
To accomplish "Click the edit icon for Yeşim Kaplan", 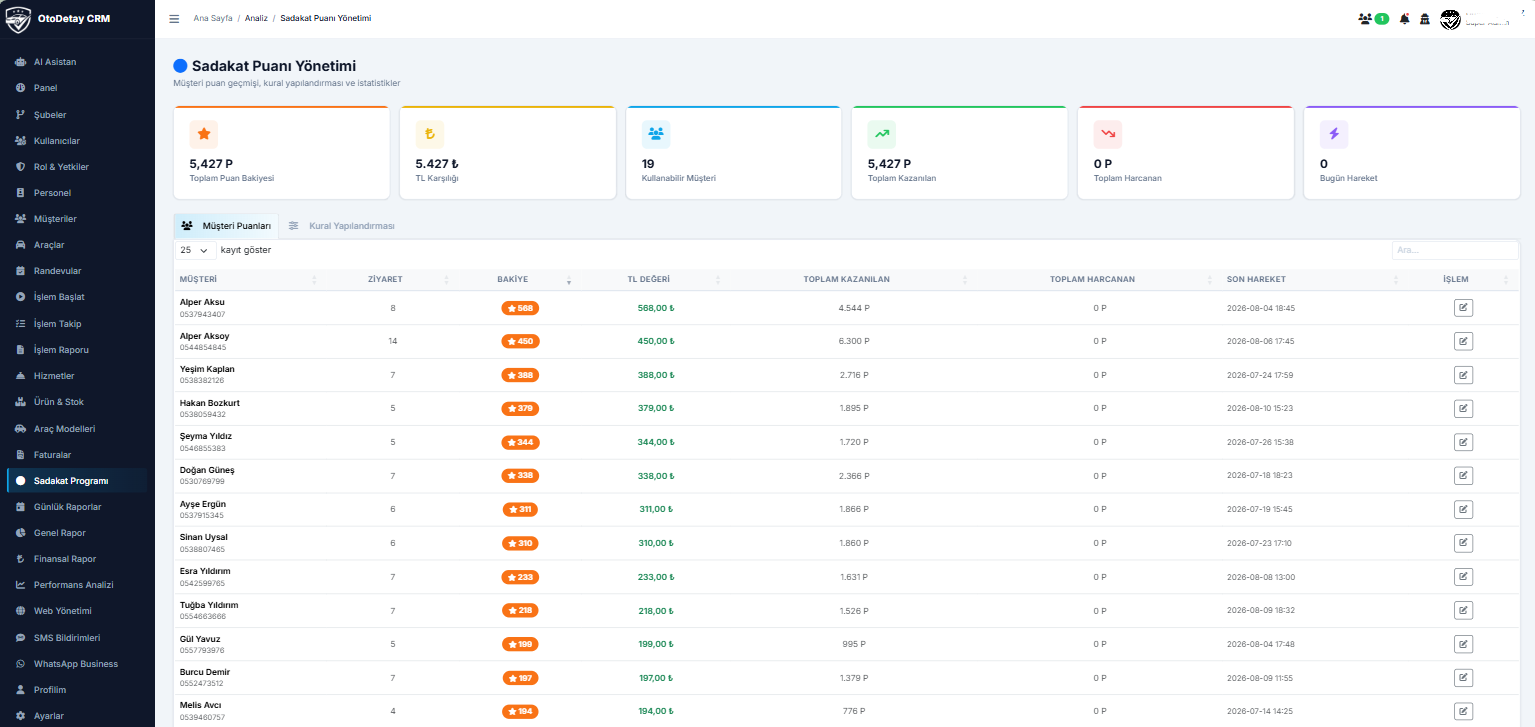I will tap(1463, 375).
